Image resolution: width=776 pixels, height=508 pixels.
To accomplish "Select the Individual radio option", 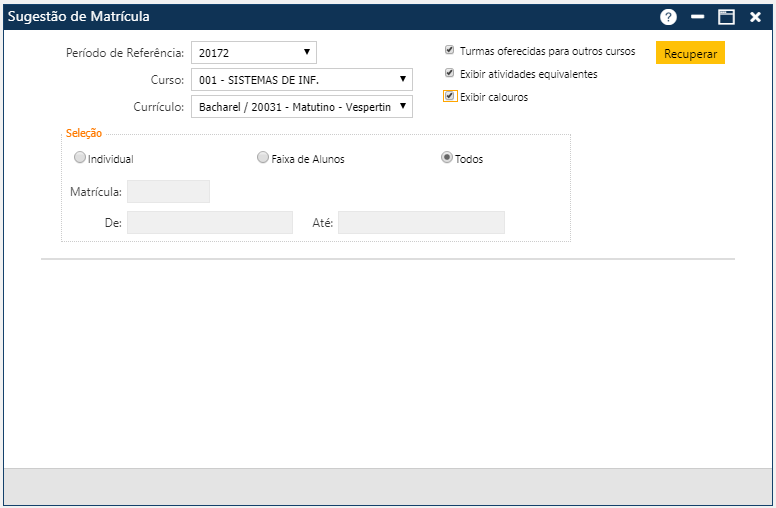I will coord(80,158).
